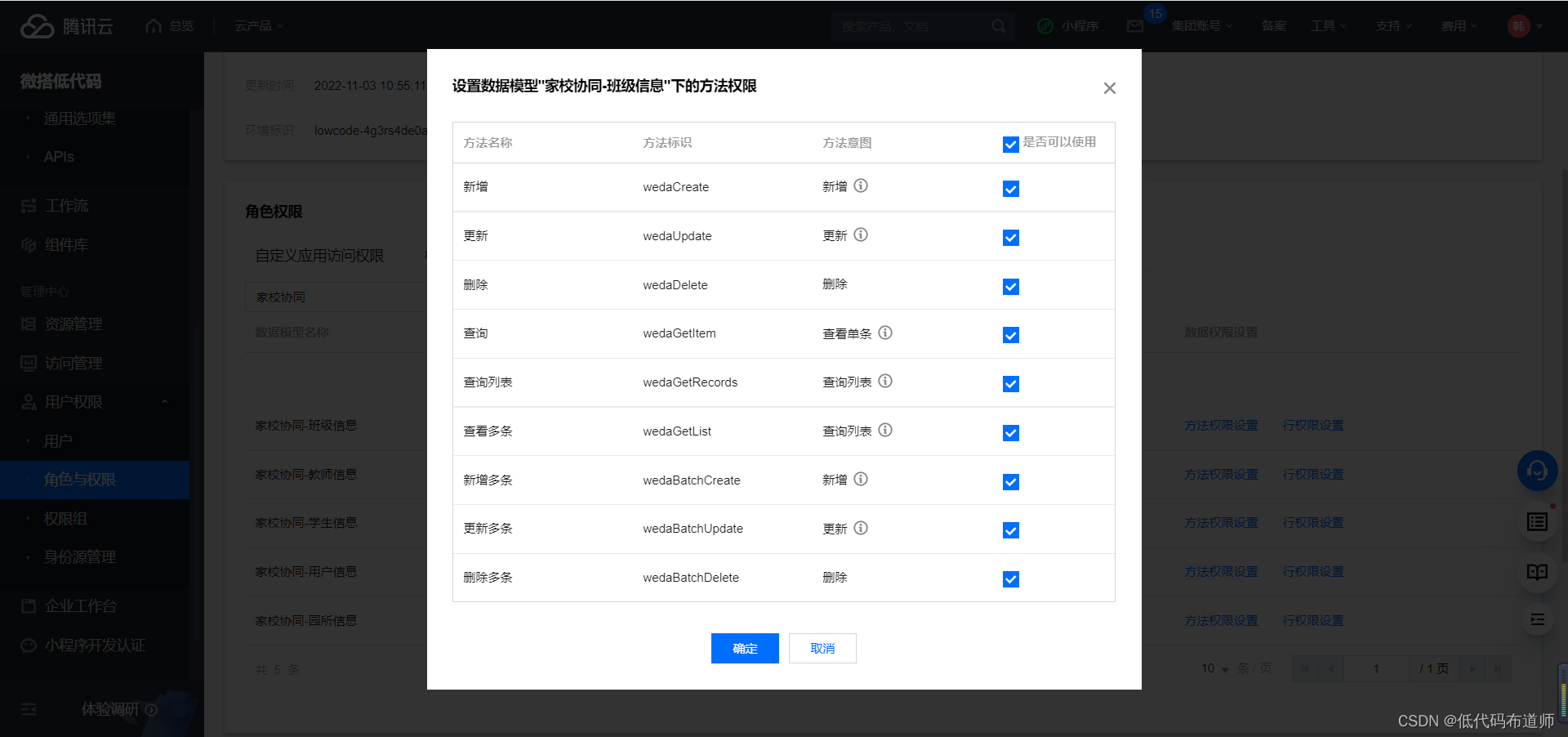
Task: Uncheck the wedaBatchDelete method checkbox
Action: click(x=1010, y=579)
